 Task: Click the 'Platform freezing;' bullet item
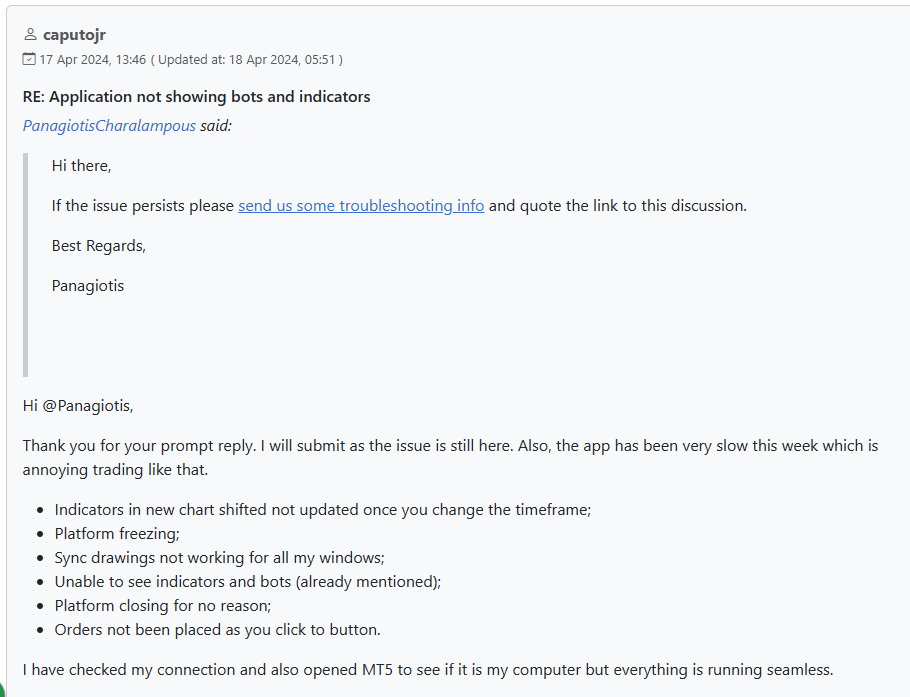click(117, 534)
